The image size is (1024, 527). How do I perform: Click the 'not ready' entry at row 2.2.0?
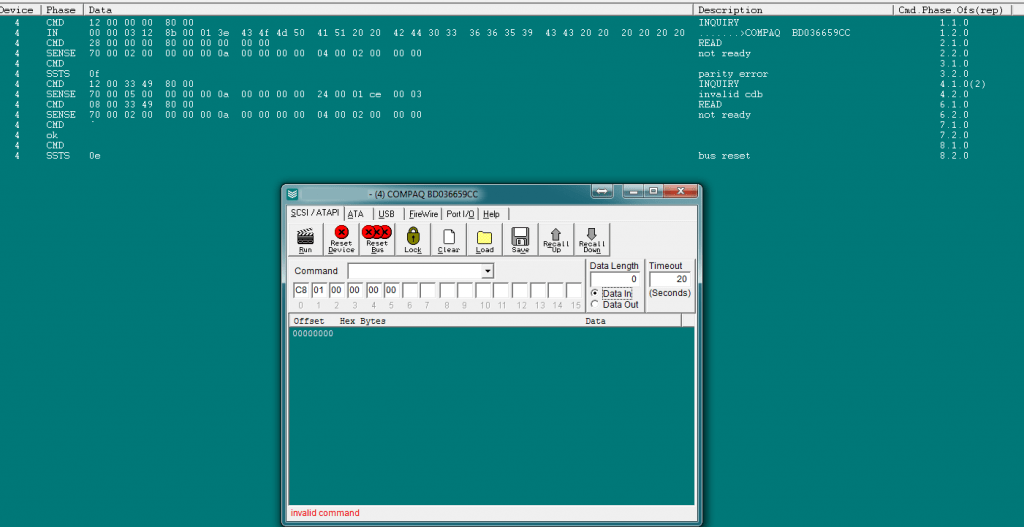tap(724, 54)
